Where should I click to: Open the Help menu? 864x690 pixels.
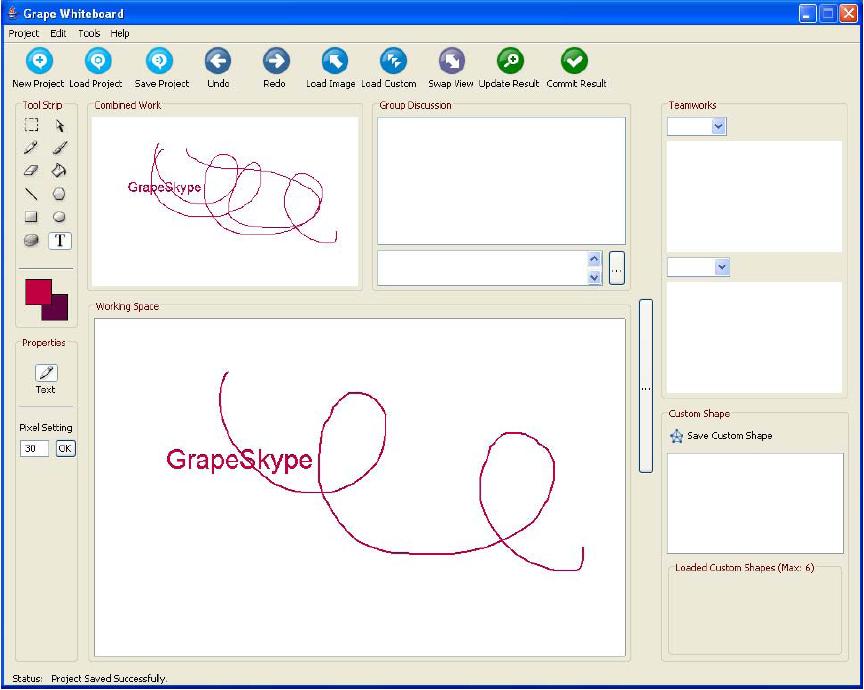120,34
